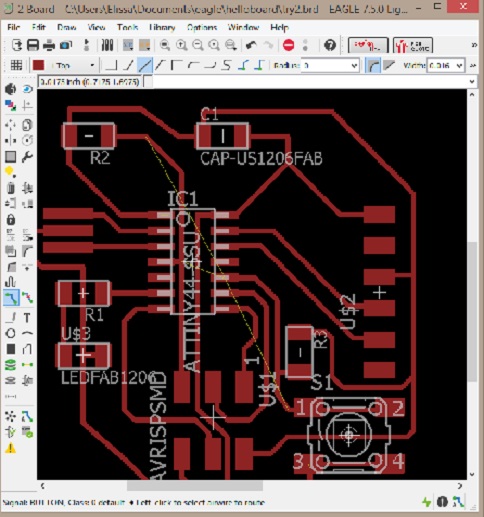Select the green Via tool
484x517 pixels.
coord(10,365)
